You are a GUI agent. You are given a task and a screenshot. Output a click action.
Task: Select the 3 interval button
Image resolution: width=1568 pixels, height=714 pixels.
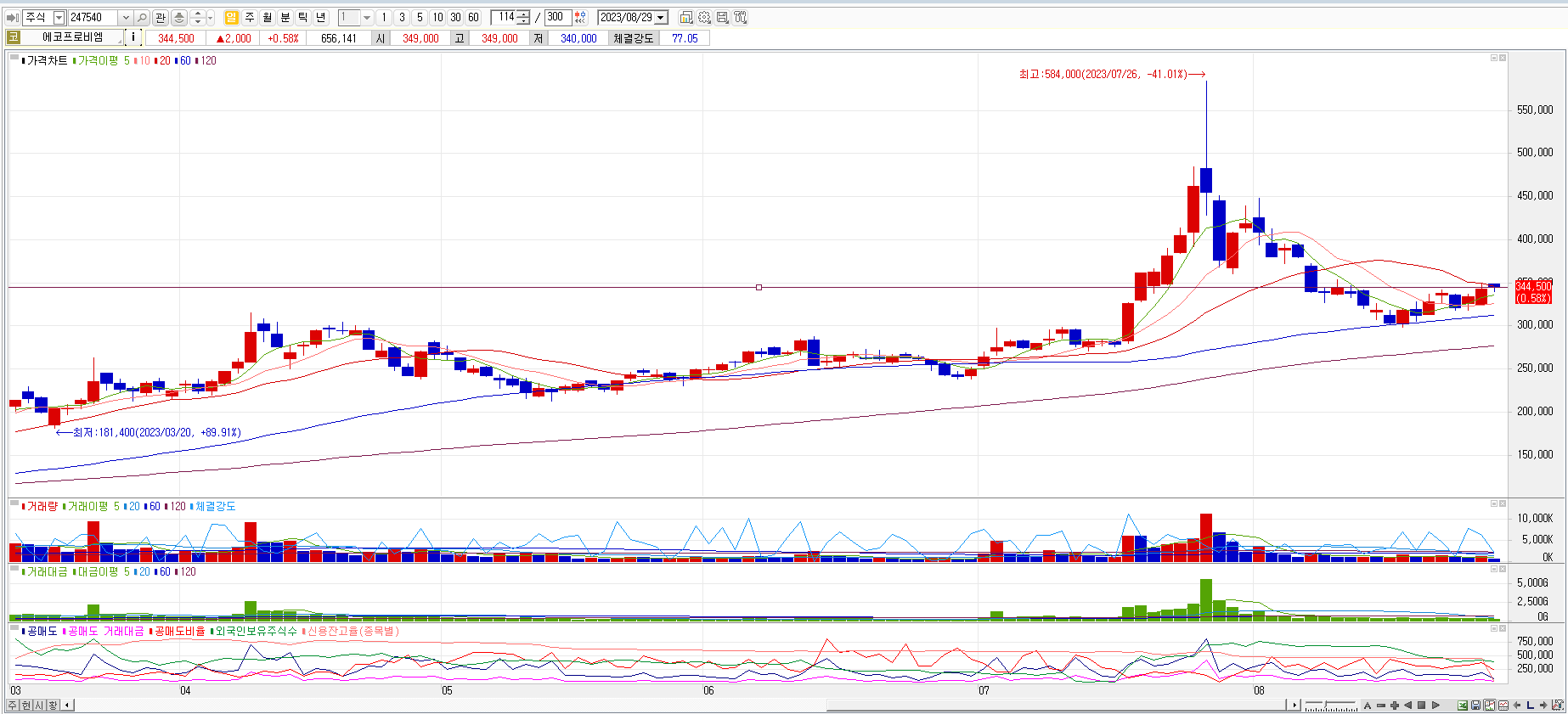tap(402, 17)
